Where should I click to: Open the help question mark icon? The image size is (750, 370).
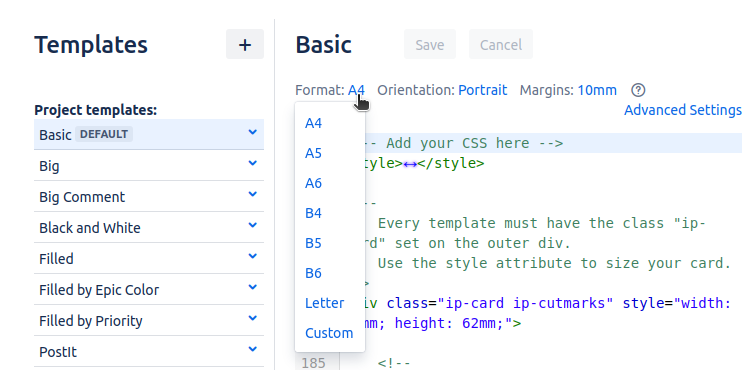coord(638,90)
